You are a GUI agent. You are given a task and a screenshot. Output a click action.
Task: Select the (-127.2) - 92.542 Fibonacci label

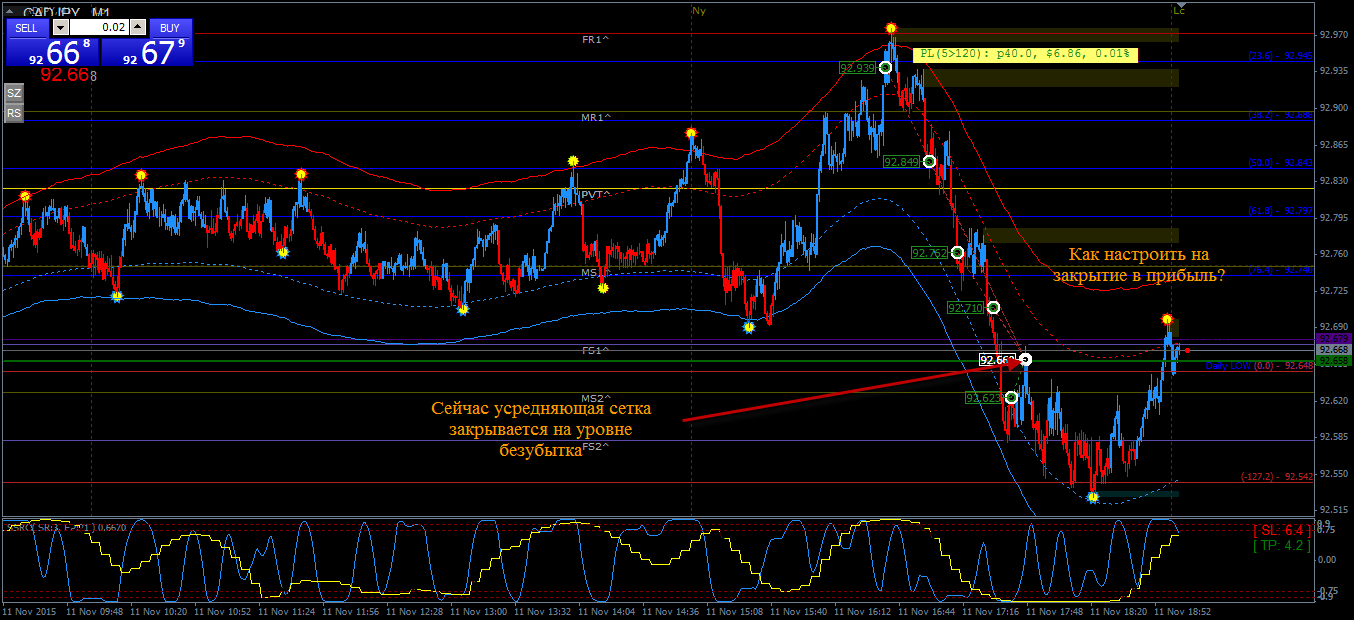tap(1276, 477)
